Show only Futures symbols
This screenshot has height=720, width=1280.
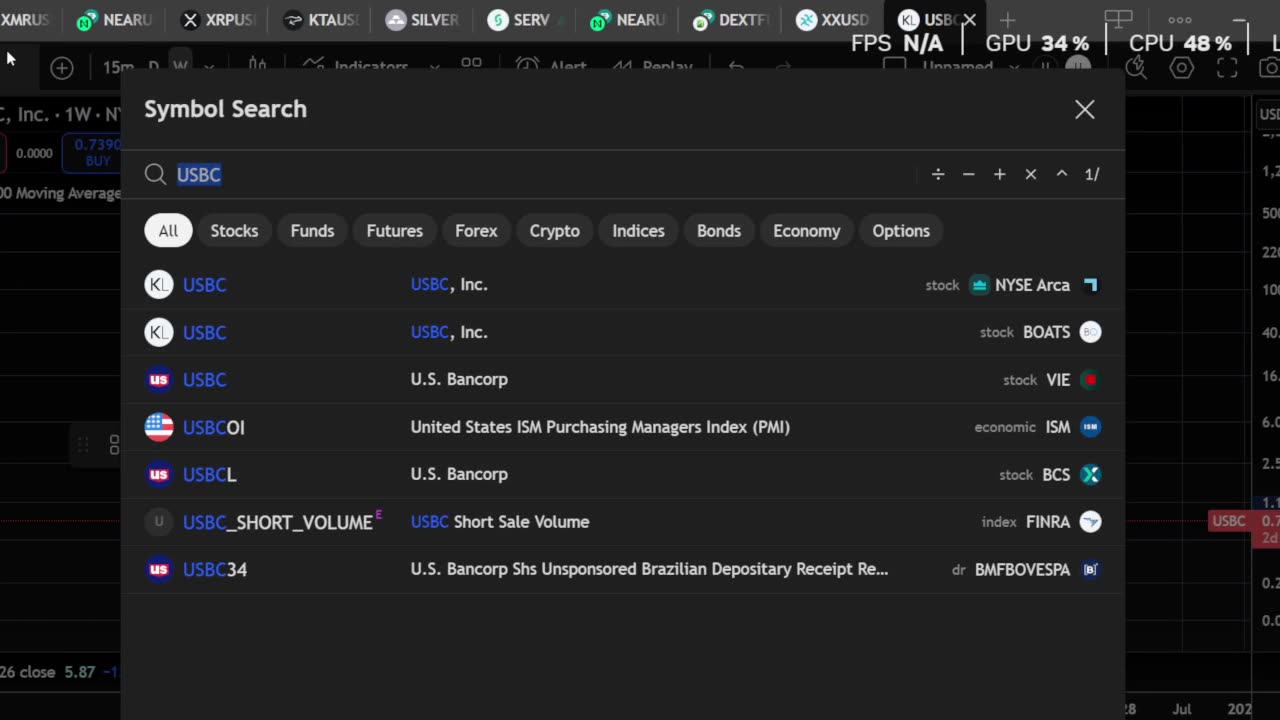(394, 231)
